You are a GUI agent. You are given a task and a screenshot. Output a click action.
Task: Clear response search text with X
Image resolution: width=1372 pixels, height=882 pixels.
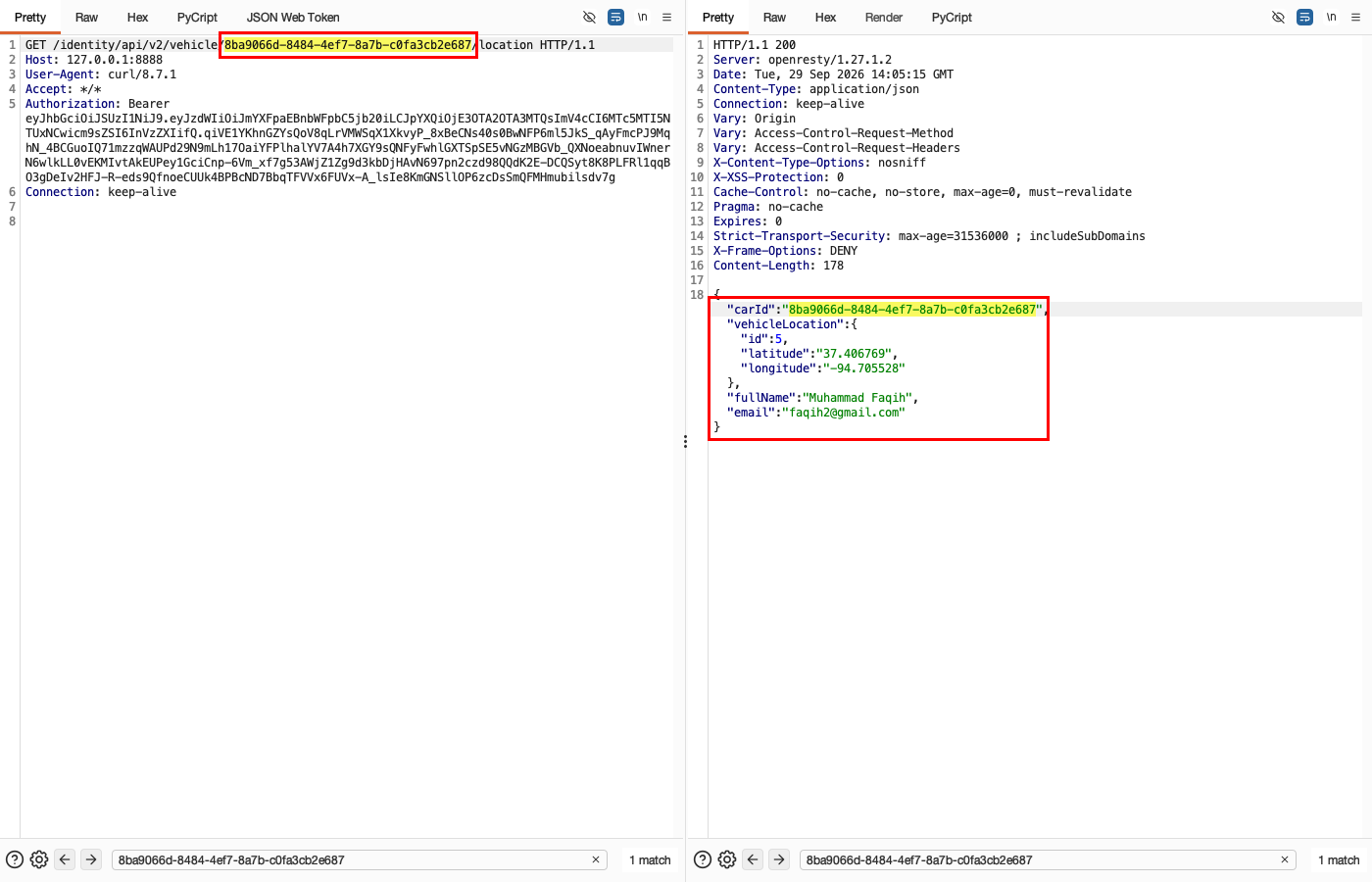1285,859
